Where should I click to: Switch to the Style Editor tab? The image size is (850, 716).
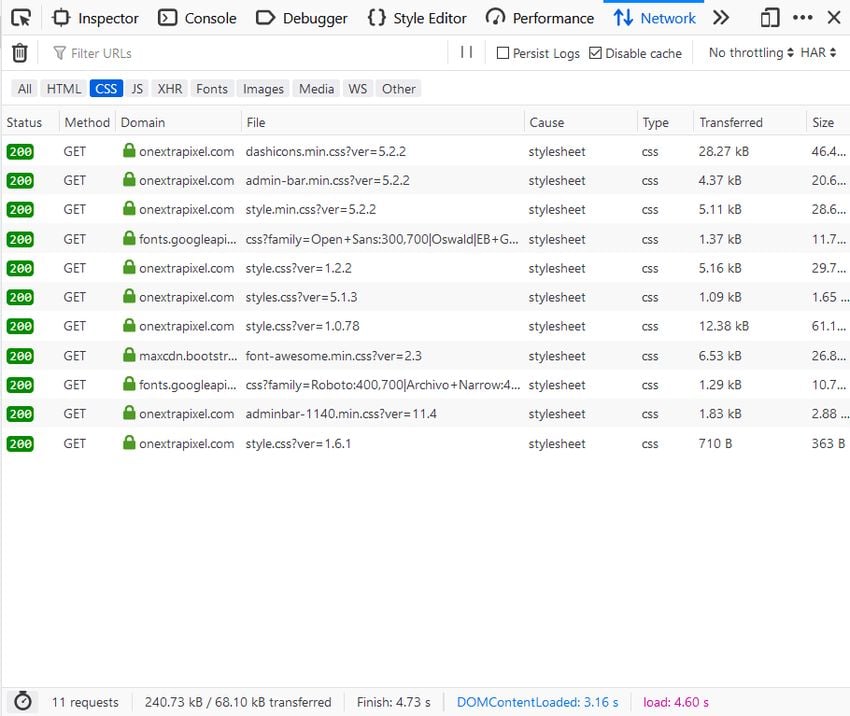coord(417,17)
